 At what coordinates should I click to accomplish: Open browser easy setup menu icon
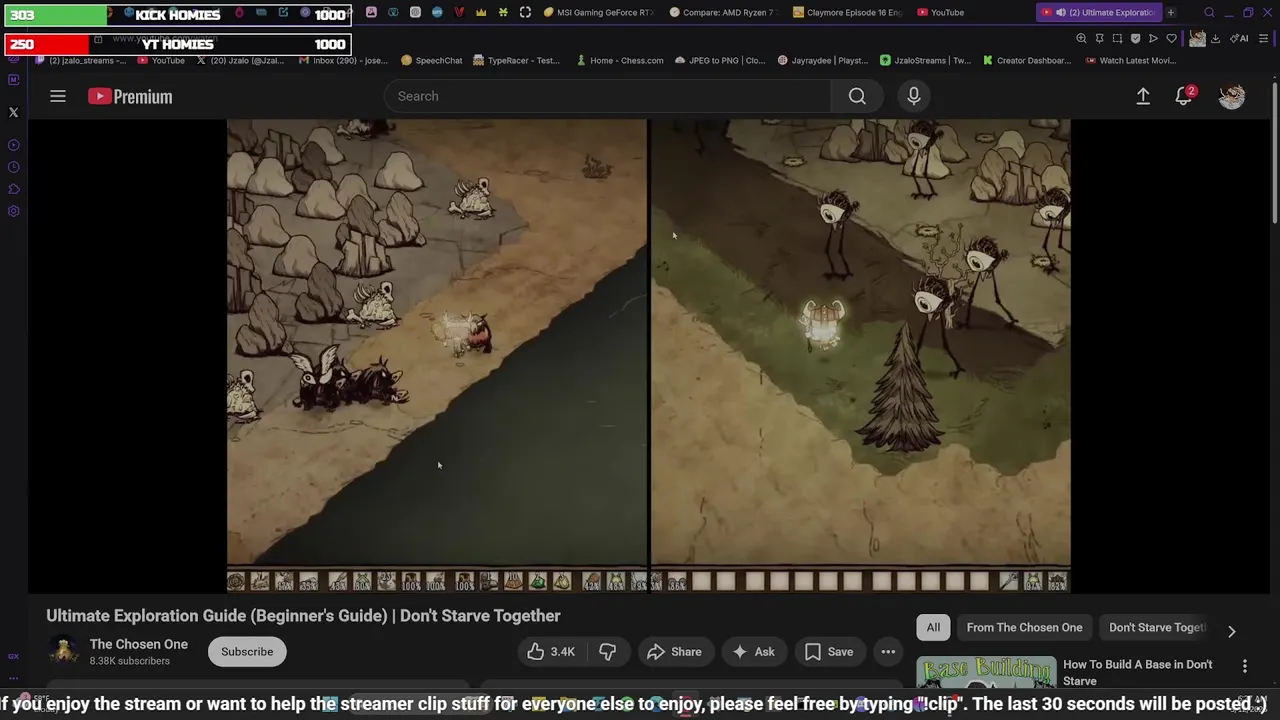tap(1264, 39)
